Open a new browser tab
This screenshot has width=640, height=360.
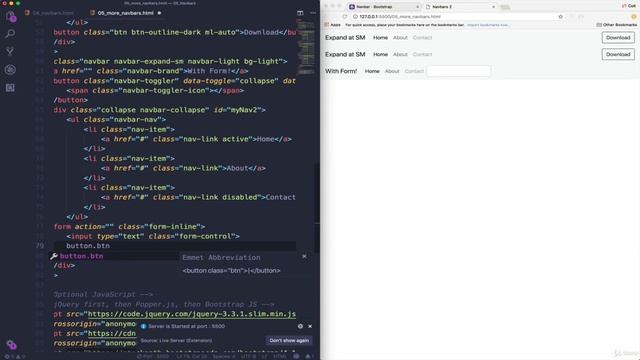[x=505, y=7]
